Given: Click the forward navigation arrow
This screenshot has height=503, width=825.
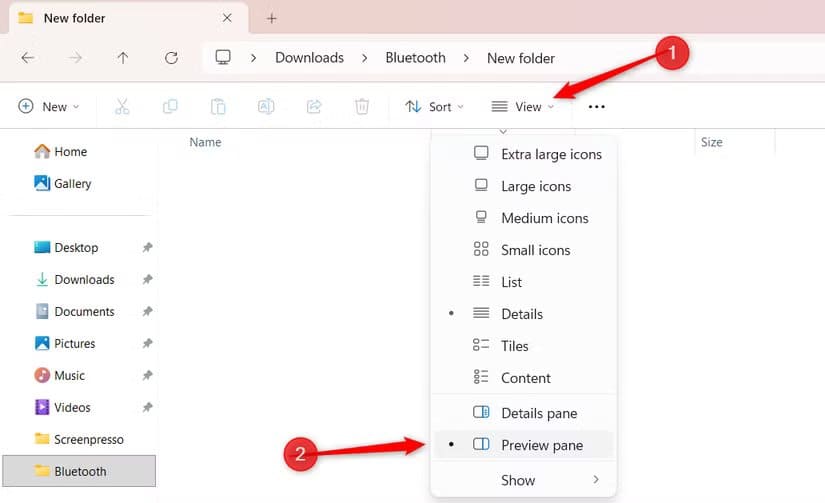Looking at the screenshot, I should (76, 57).
